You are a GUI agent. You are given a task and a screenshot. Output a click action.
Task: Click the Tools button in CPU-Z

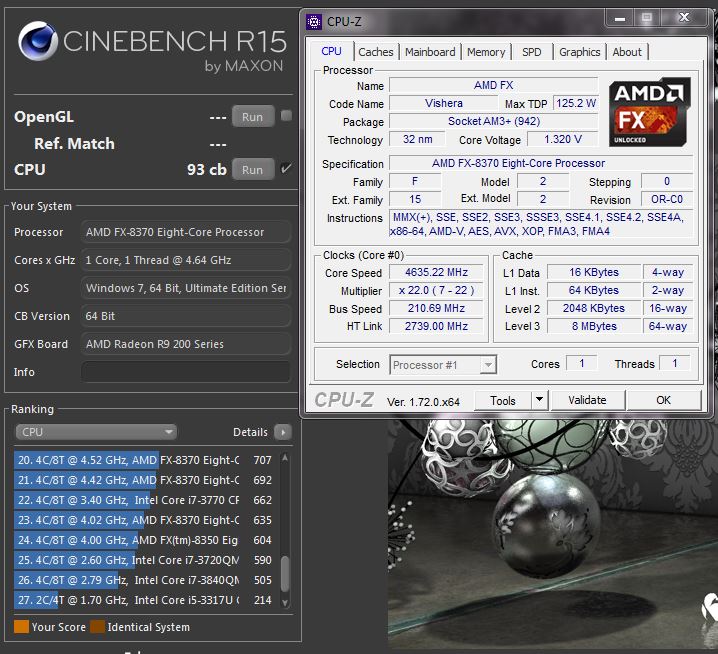[503, 401]
